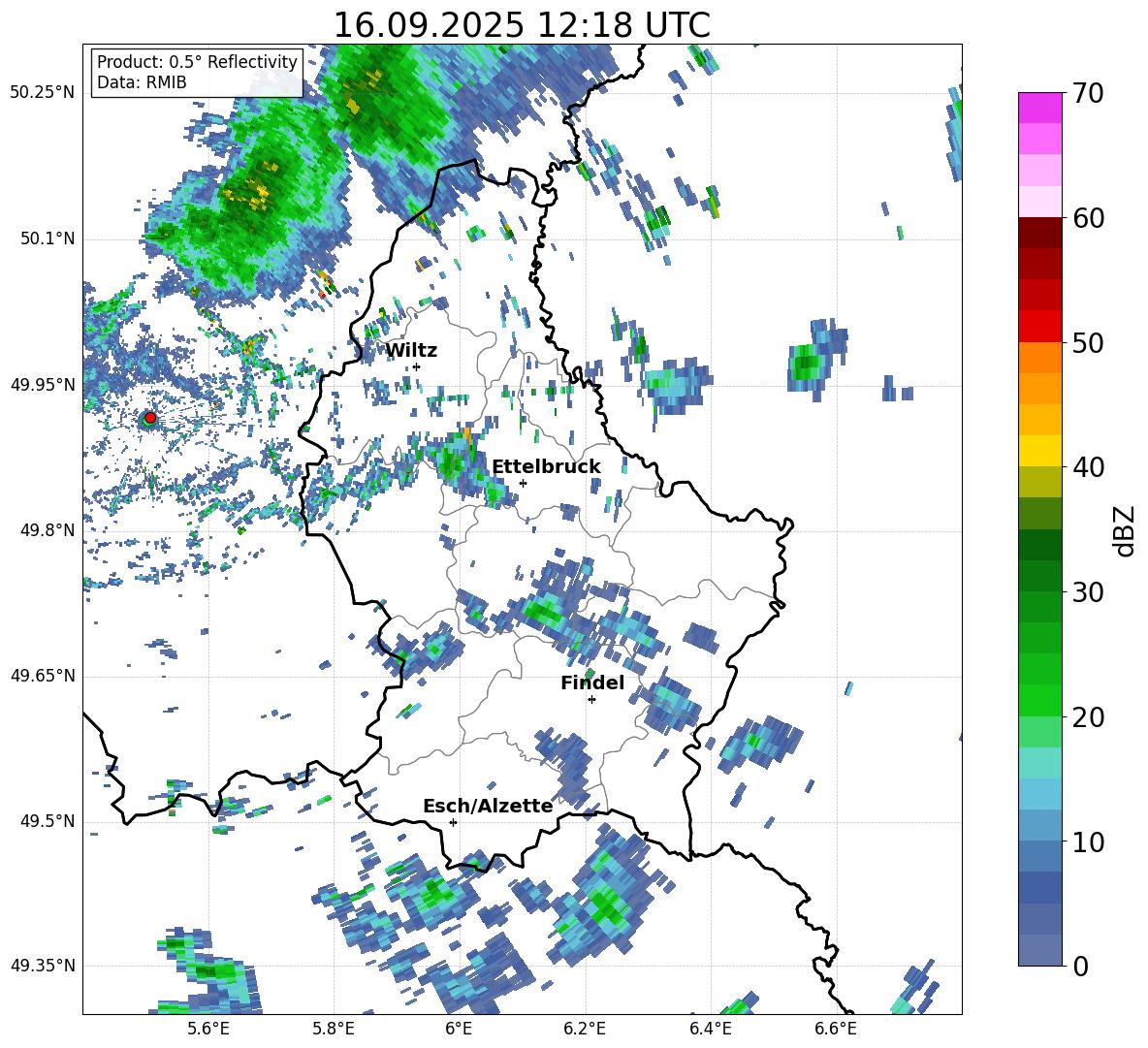Click the 5.6°E longitude label

pos(208,1030)
